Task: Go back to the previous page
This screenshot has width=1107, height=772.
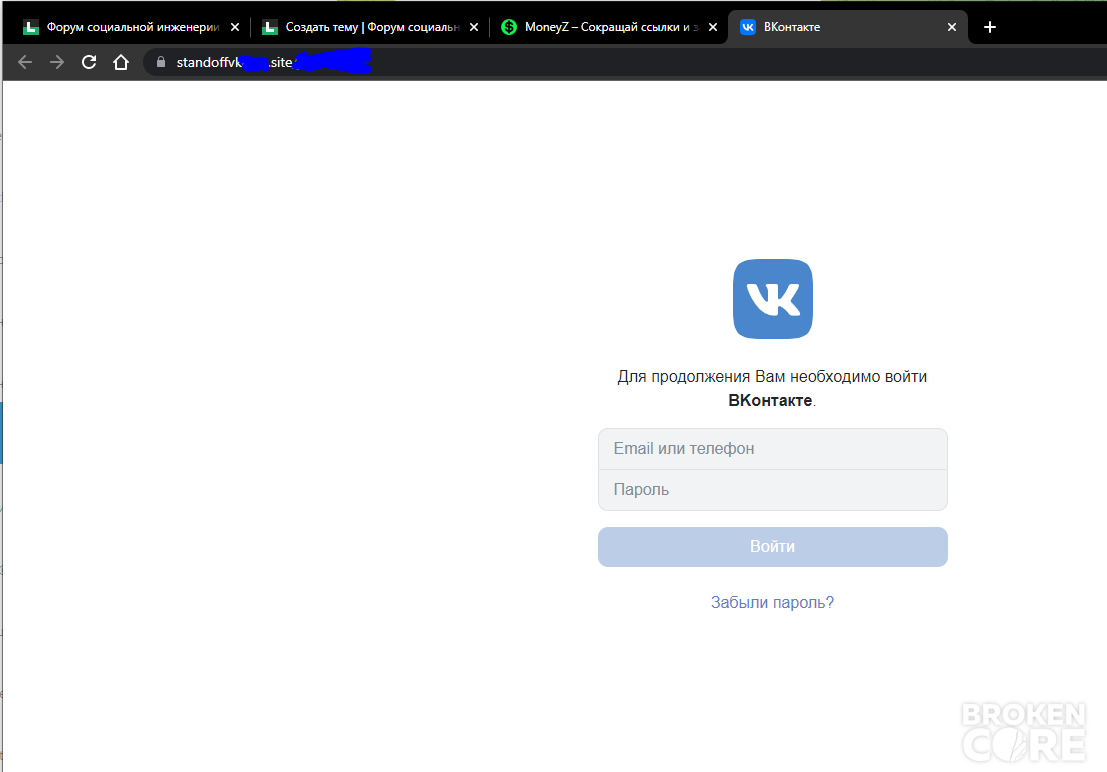Action: point(25,62)
